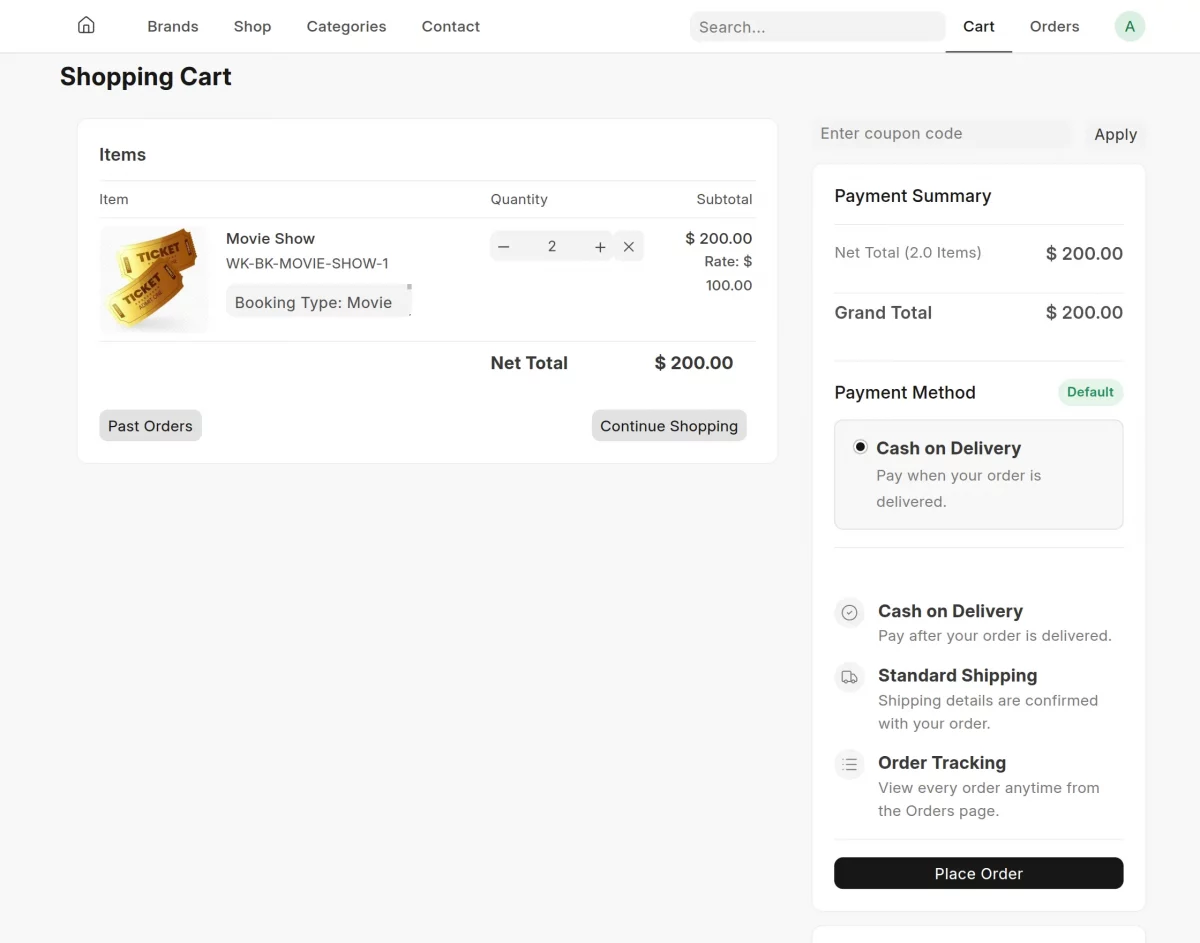Open the Brands menu
The width and height of the screenshot is (1200, 943).
pos(173,26)
